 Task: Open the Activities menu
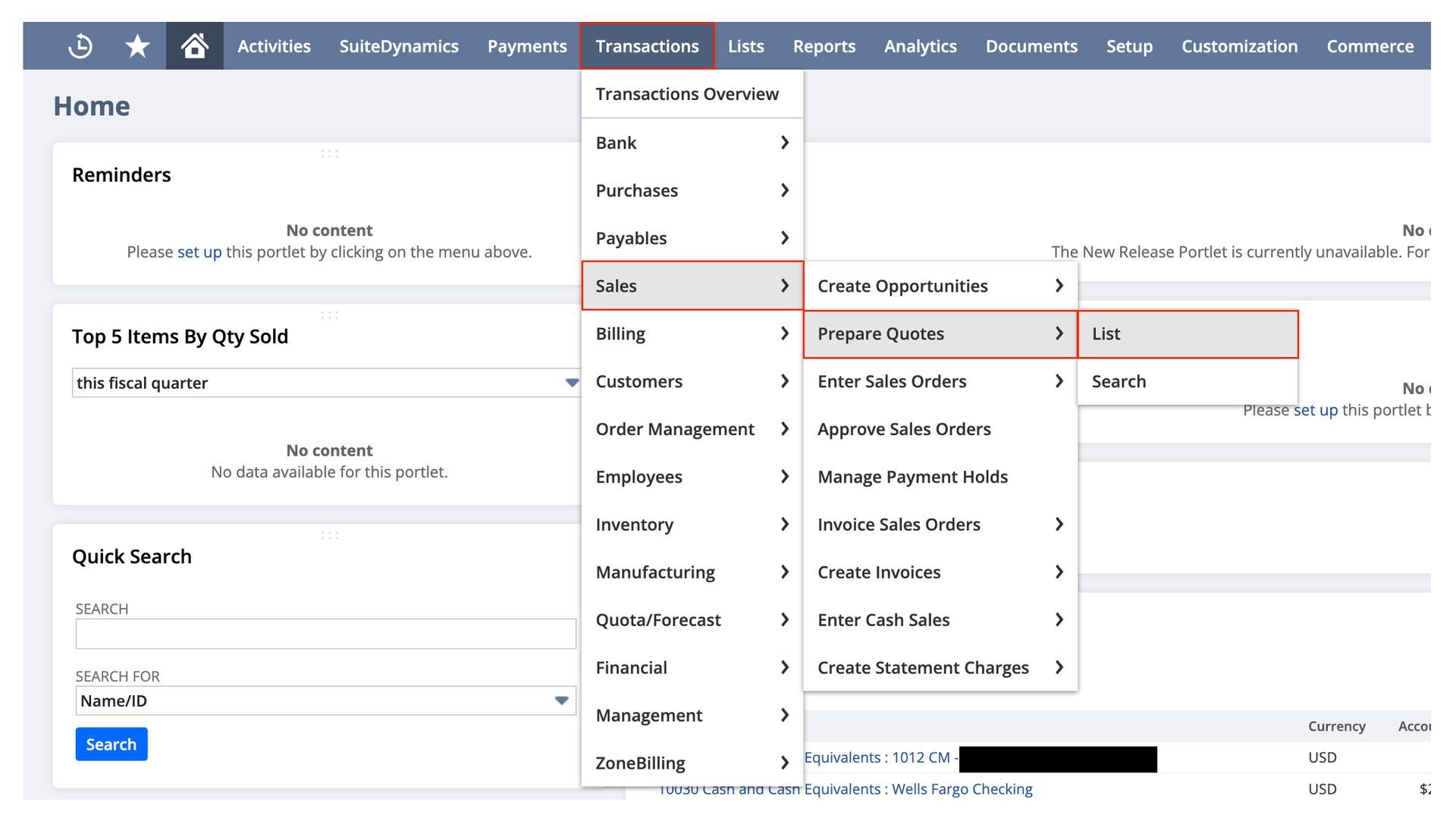274,46
